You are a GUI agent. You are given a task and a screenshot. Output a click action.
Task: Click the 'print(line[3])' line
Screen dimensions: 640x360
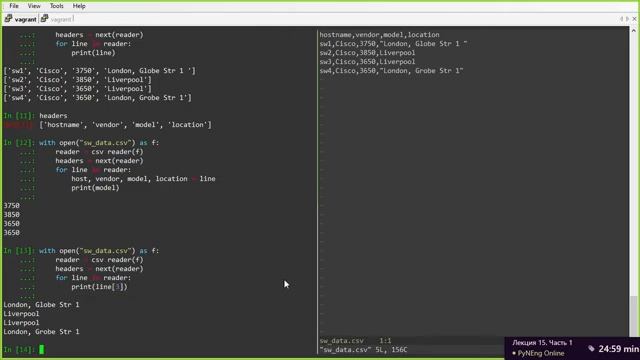pos(99,287)
